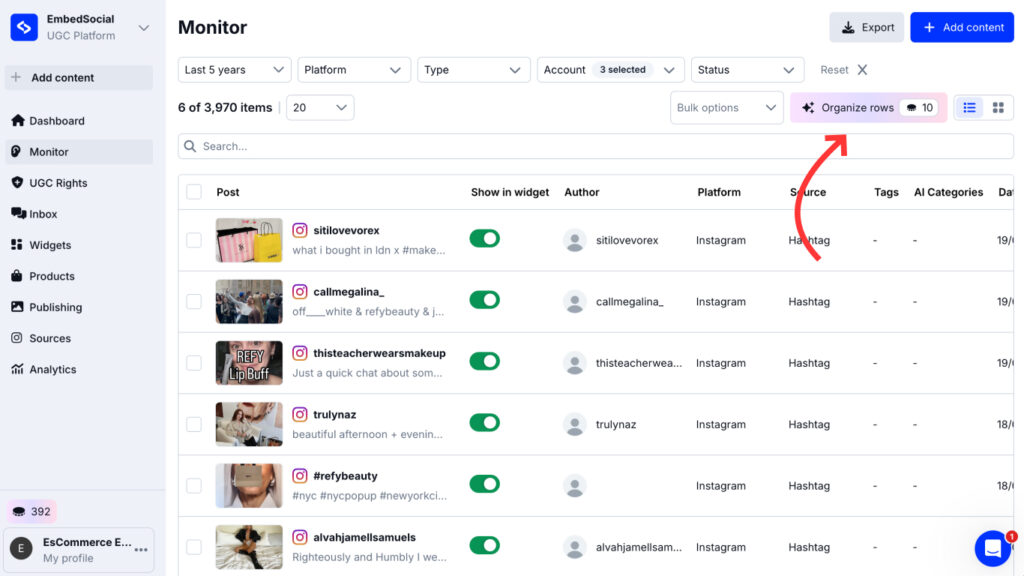Tick checkbox for thisteacherwearsmakeup row
Image resolution: width=1024 pixels, height=576 pixels.
coord(194,362)
